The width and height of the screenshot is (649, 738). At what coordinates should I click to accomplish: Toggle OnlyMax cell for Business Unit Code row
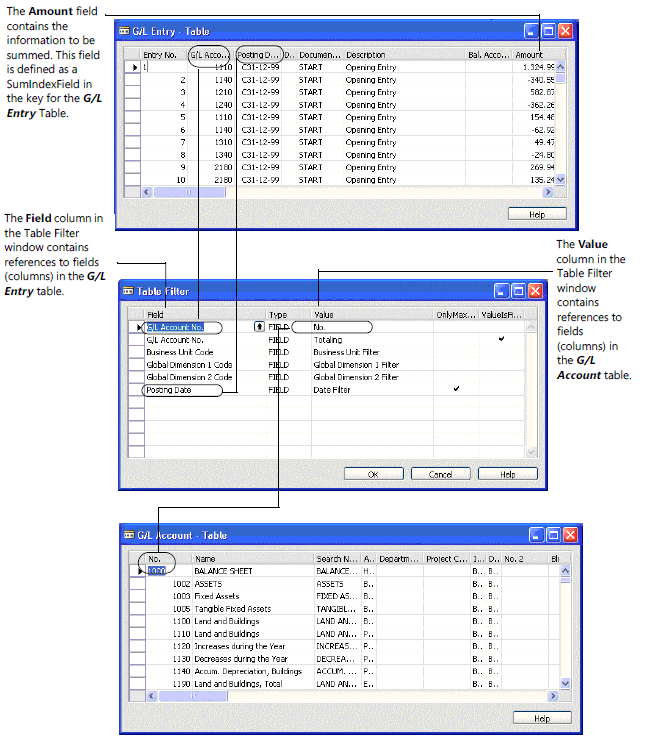(456, 352)
